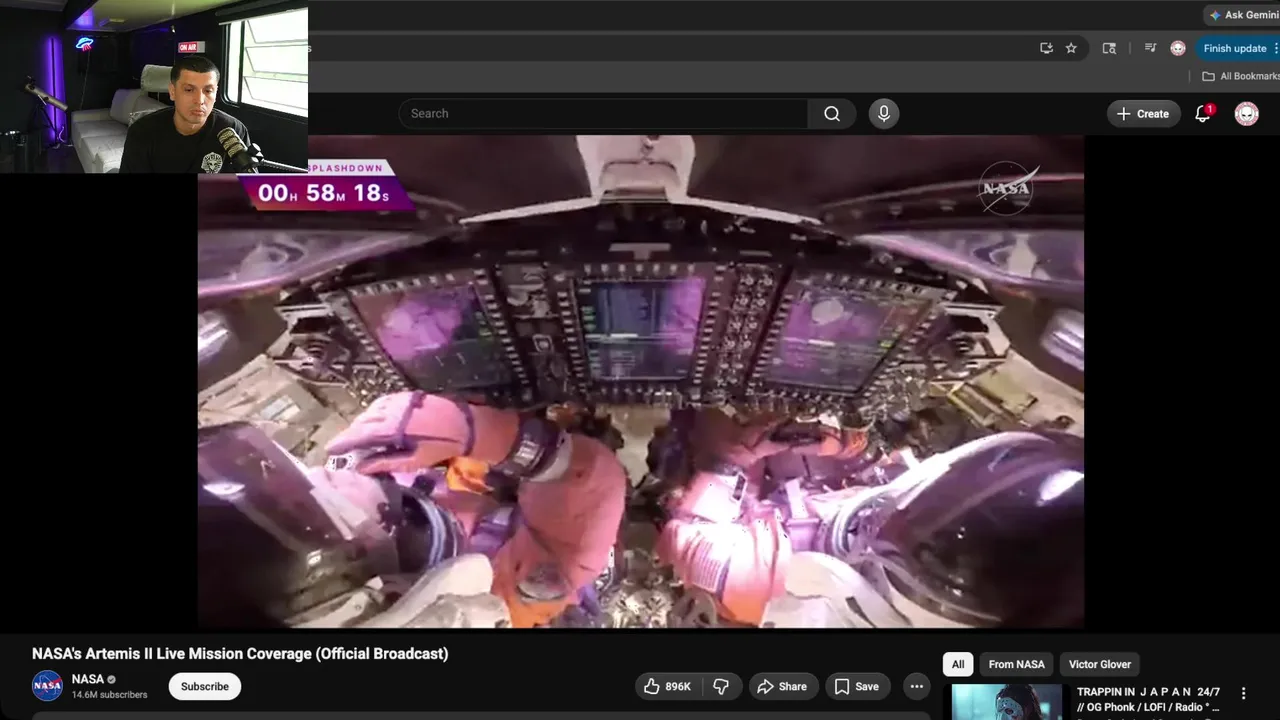
Task: Open the YouTube account avatar menu
Action: pyautogui.click(x=1246, y=114)
